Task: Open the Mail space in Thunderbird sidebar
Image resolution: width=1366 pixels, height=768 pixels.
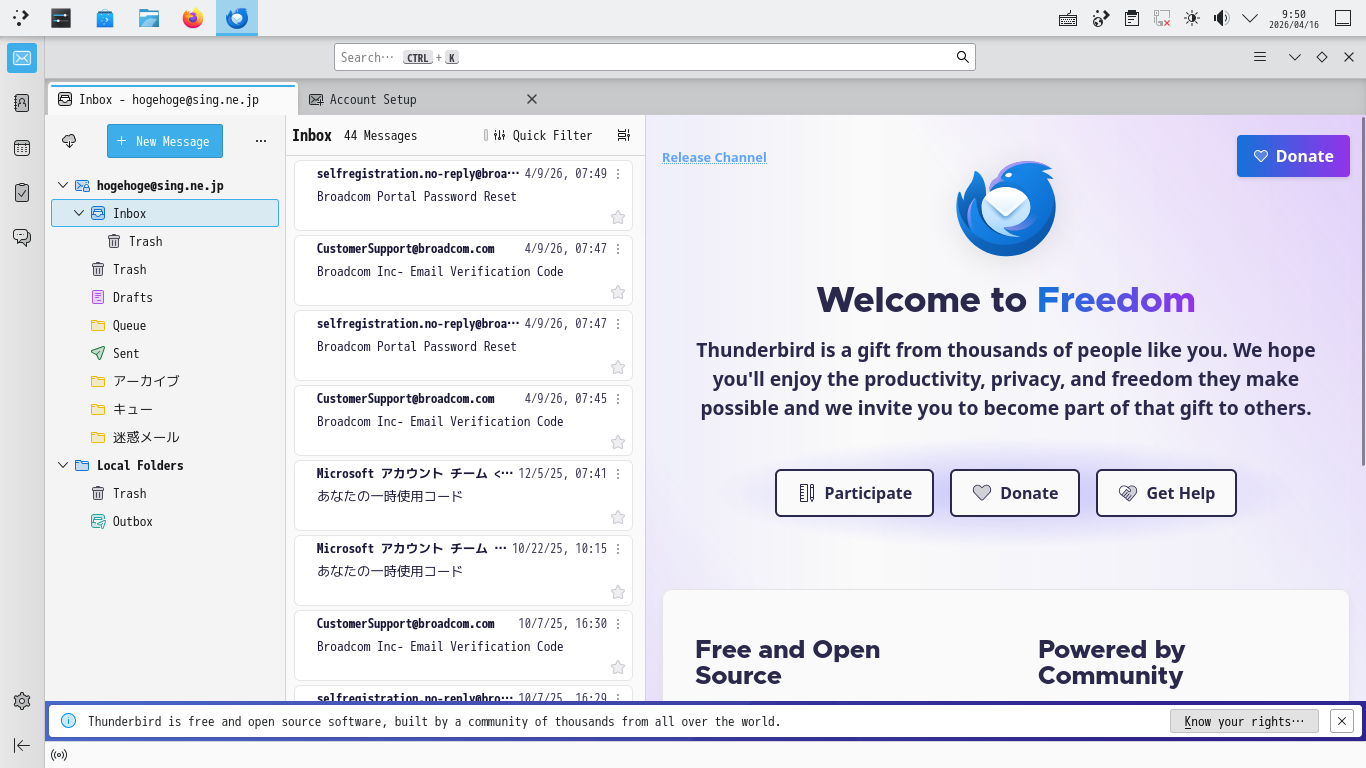Action: pos(22,58)
